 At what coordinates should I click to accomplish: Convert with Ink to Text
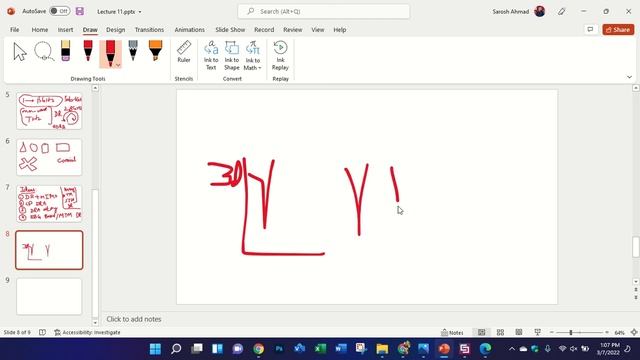tap(211, 56)
